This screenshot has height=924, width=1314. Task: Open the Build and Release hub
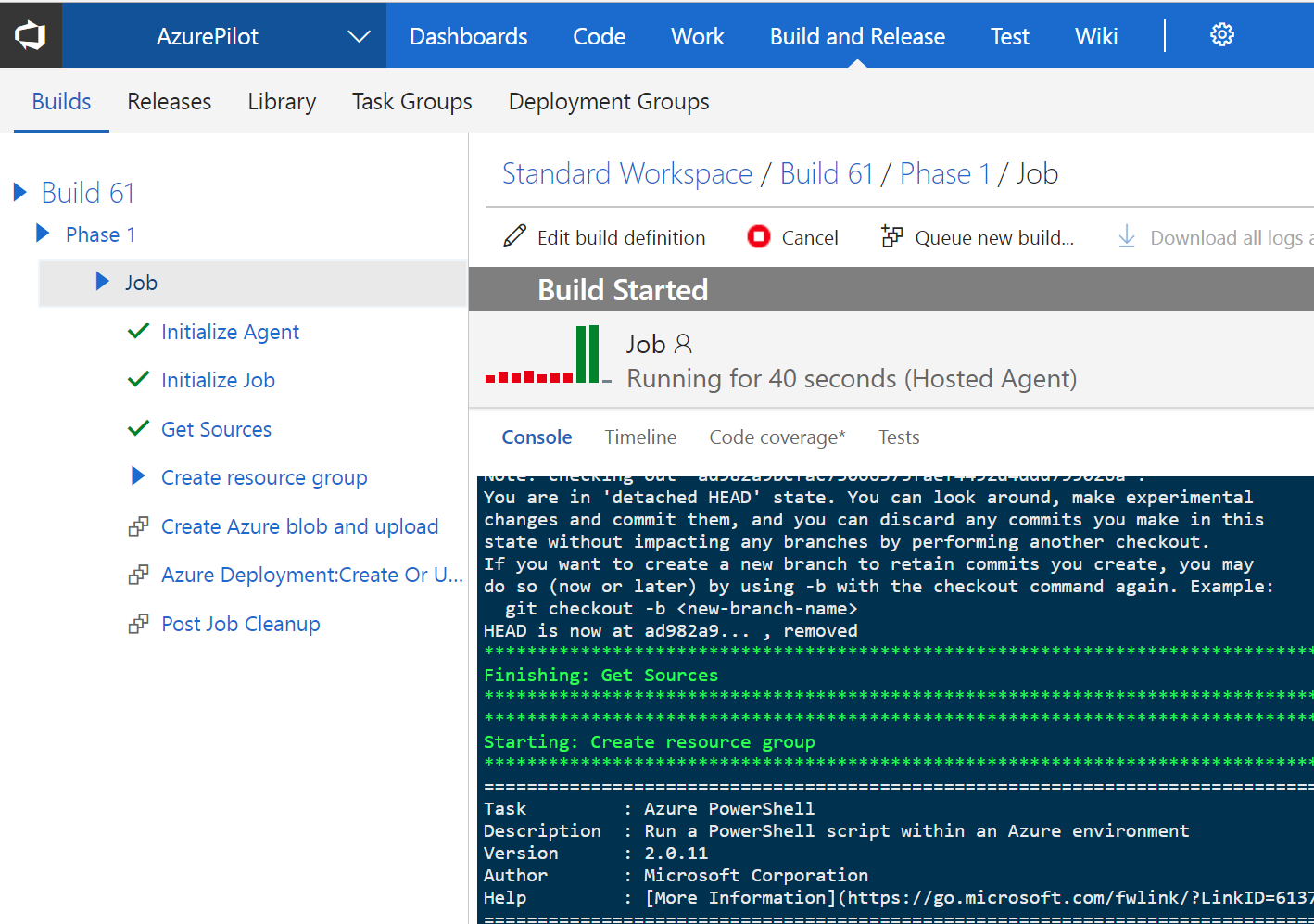pyautogui.click(x=857, y=36)
